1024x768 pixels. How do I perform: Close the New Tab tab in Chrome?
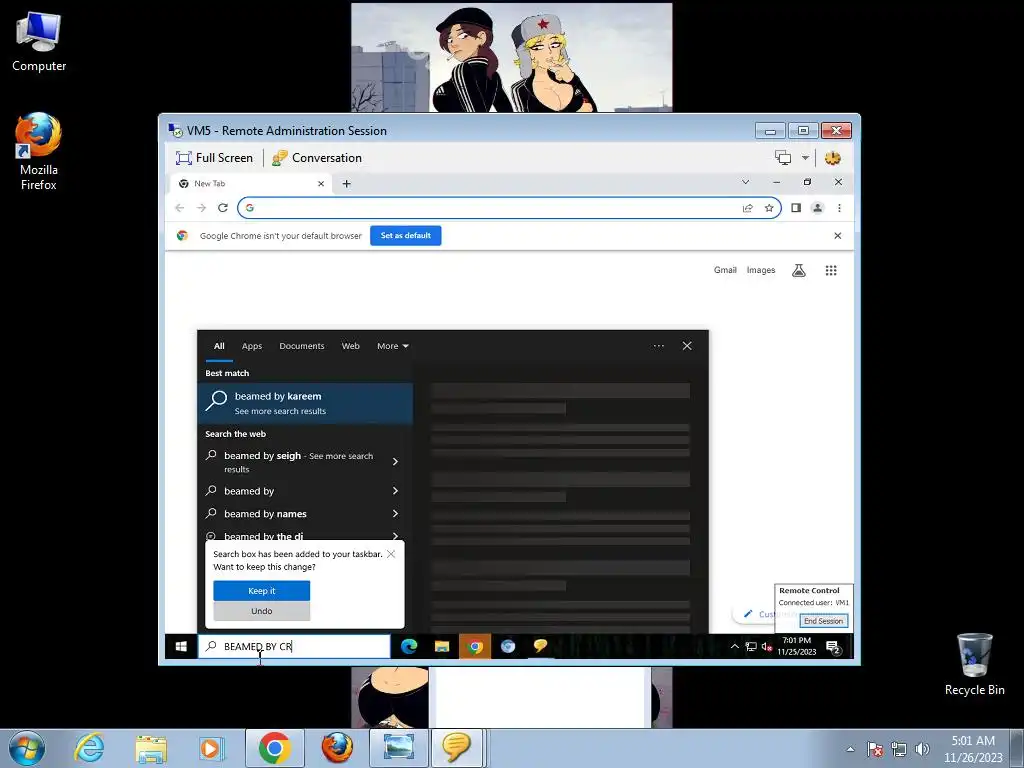(x=321, y=184)
